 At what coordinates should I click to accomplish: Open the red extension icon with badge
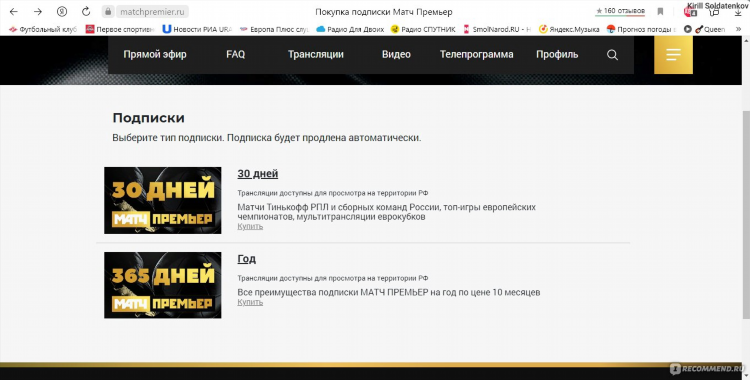point(690,11)
